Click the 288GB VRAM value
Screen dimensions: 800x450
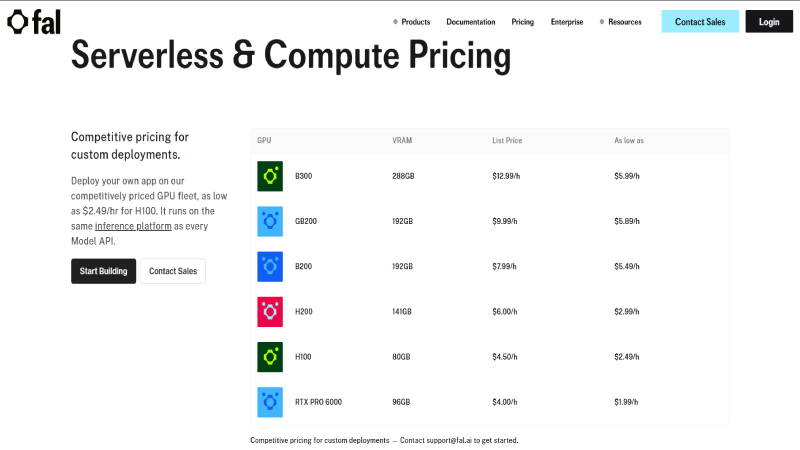(x=403, y=176)
